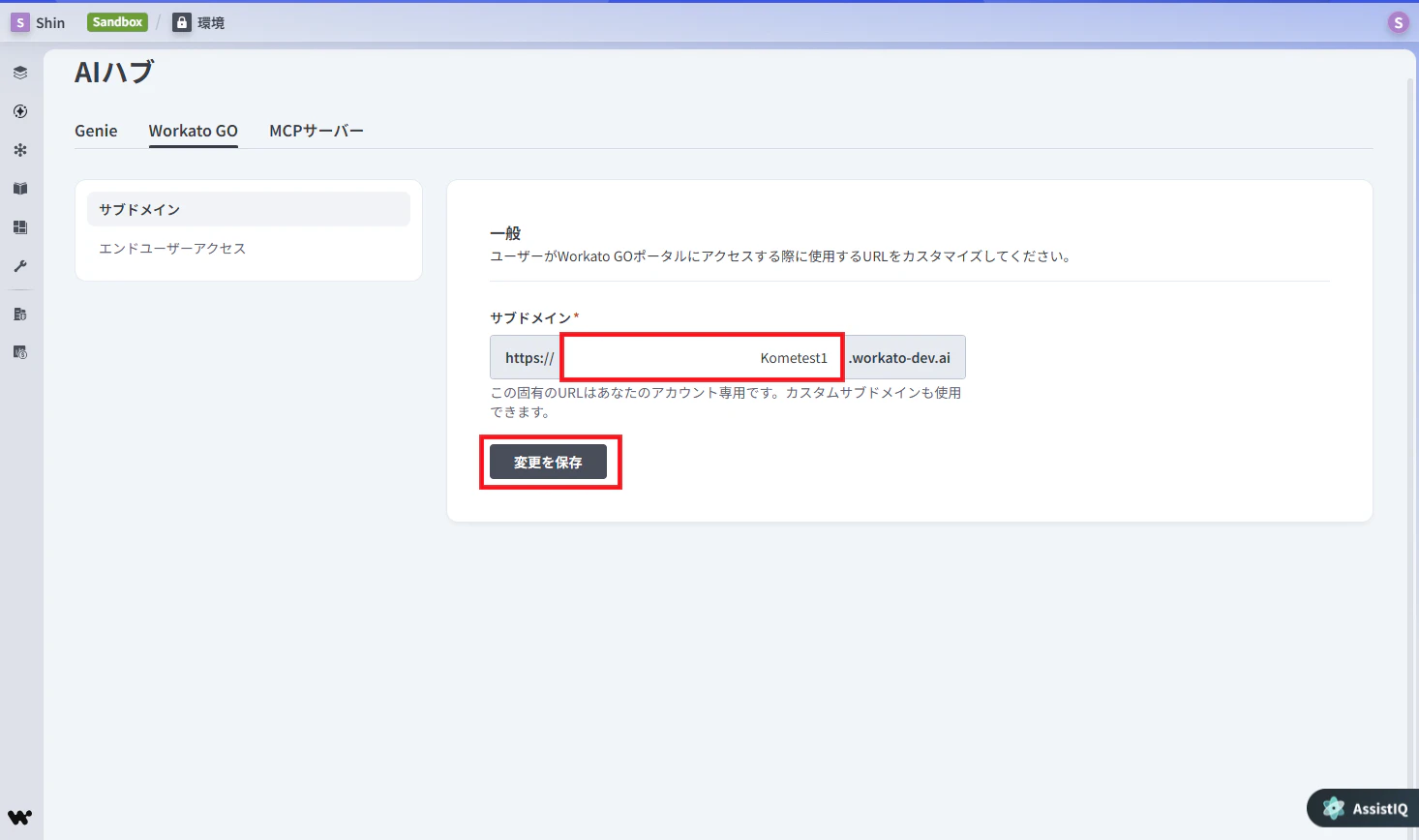Open the wrench tools sidebar icon
This screenshot has height=840, width=1419.
(20, 266)
